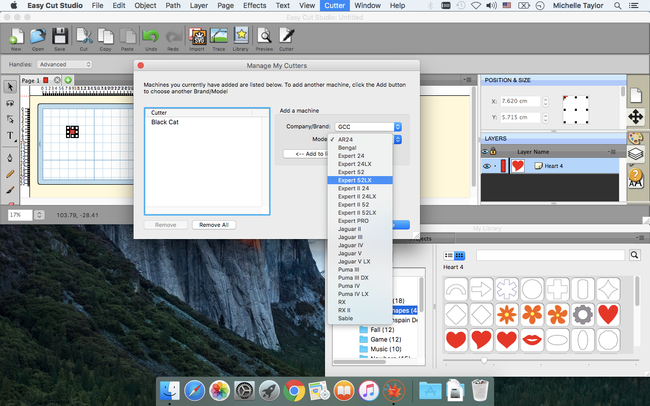Viewport: 650px width, 406px height.
Task: Click the Preview magnifier toolbar icon
Action: click(264, 37)
